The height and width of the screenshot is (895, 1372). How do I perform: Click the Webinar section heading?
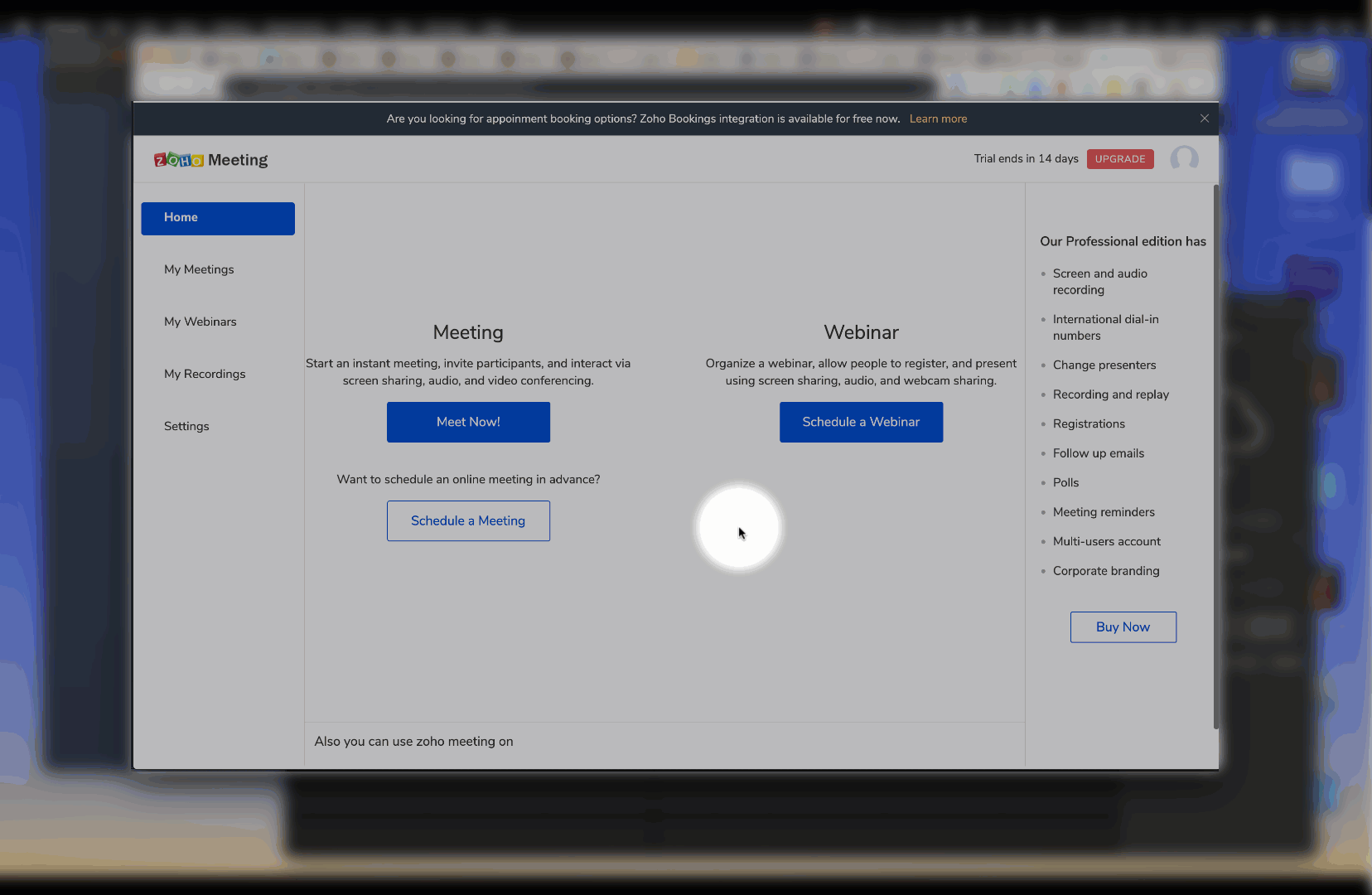[x=861, y=332]
